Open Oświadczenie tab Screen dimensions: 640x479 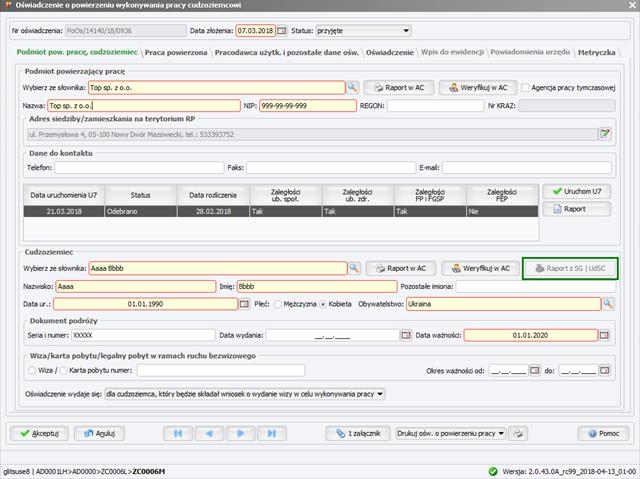click(390, 53)
